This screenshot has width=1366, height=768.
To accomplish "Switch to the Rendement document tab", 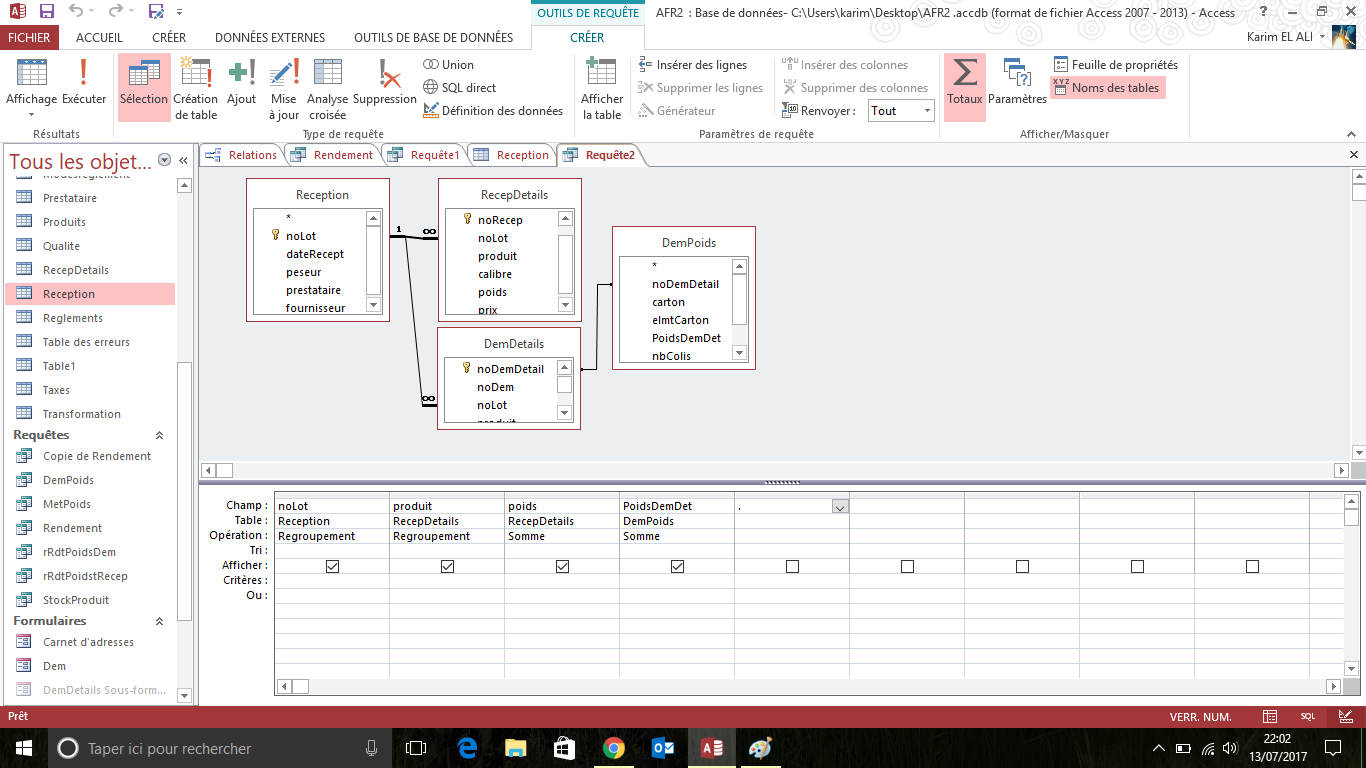I will tap(332, 155).
